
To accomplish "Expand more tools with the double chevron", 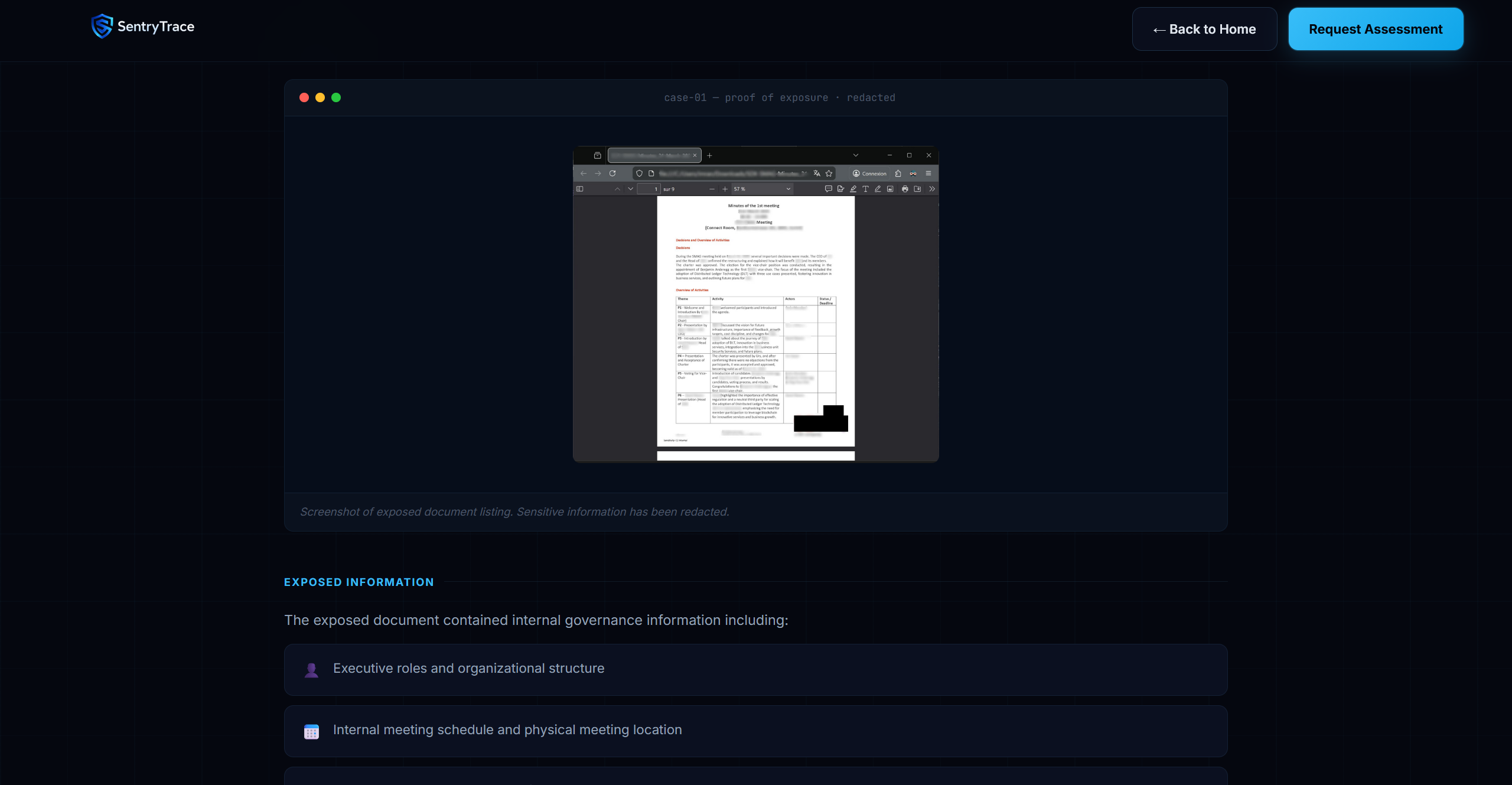I will [931, 189].
